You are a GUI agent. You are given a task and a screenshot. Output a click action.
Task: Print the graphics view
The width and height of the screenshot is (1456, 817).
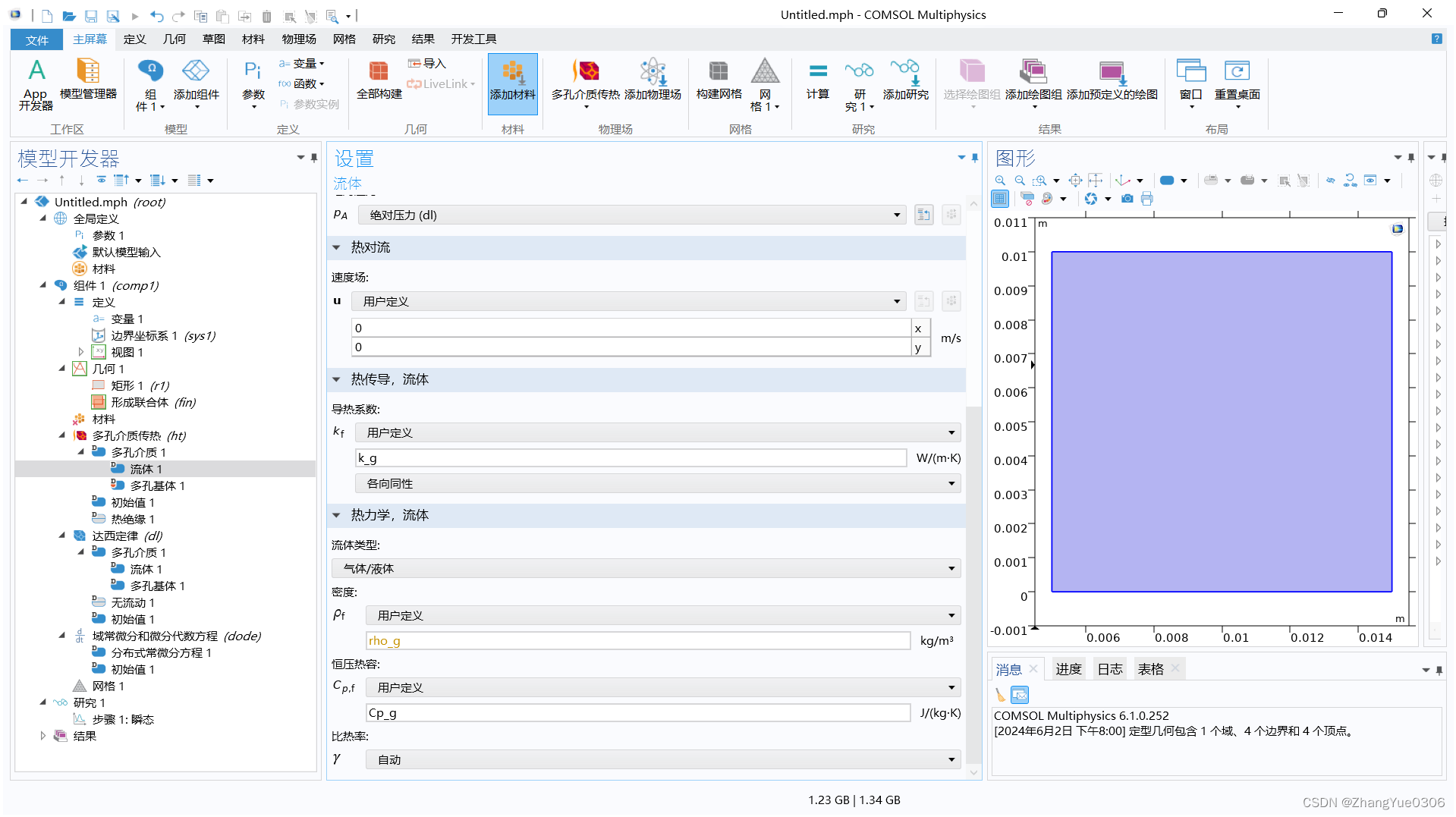[1146, 199]
